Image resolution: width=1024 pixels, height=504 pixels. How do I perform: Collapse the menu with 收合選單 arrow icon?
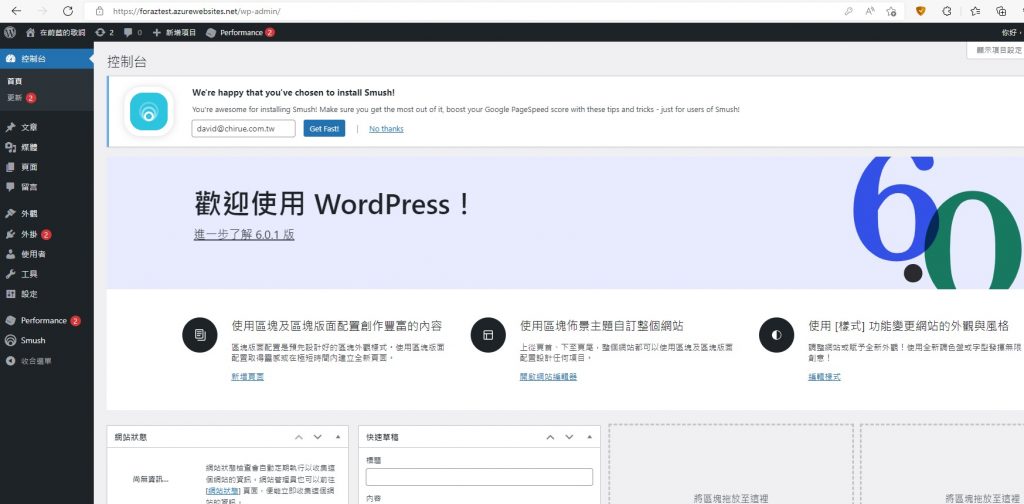click(x=10, y=360)
